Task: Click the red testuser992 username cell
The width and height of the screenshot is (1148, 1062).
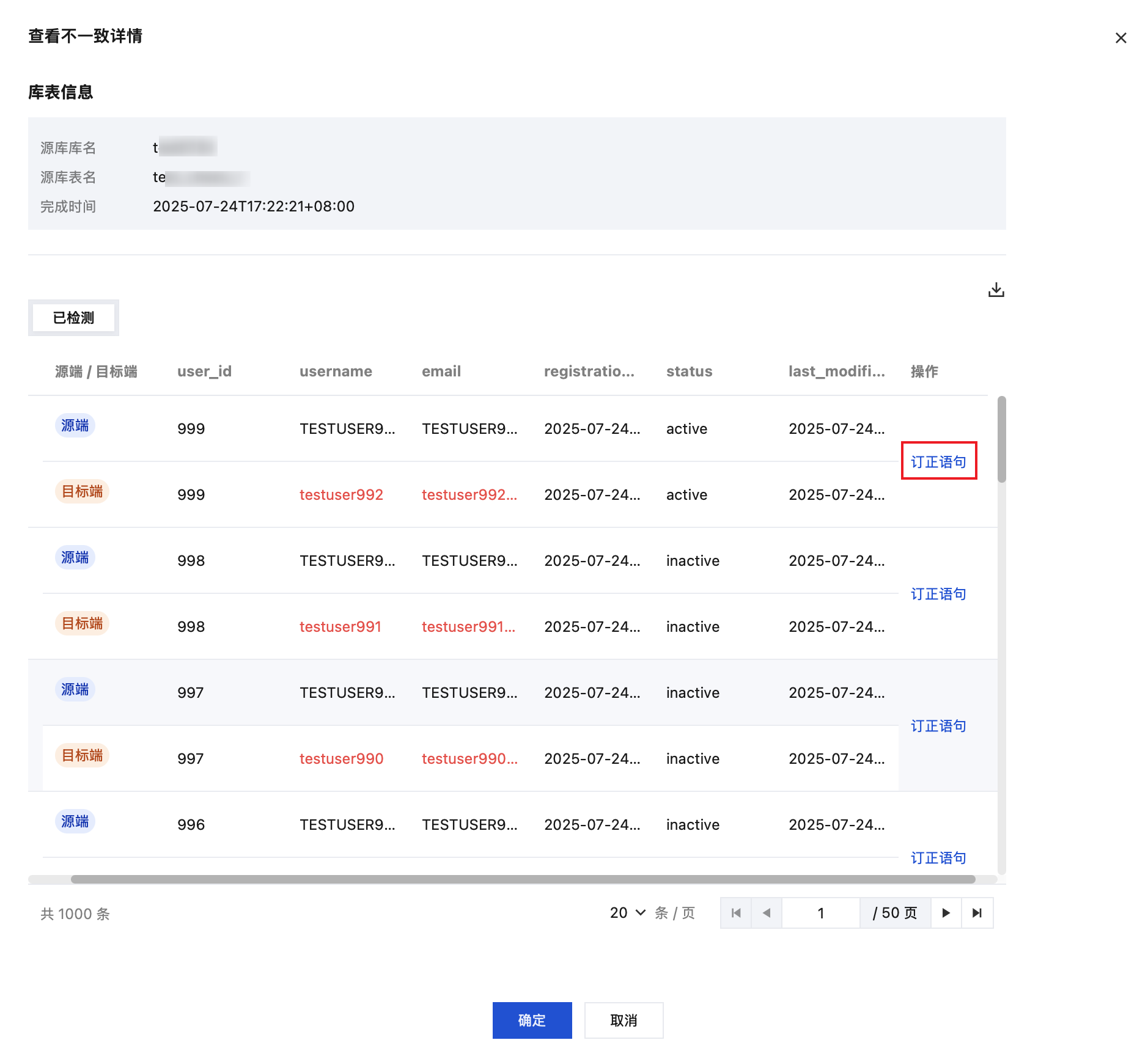Action: (341, 495)
